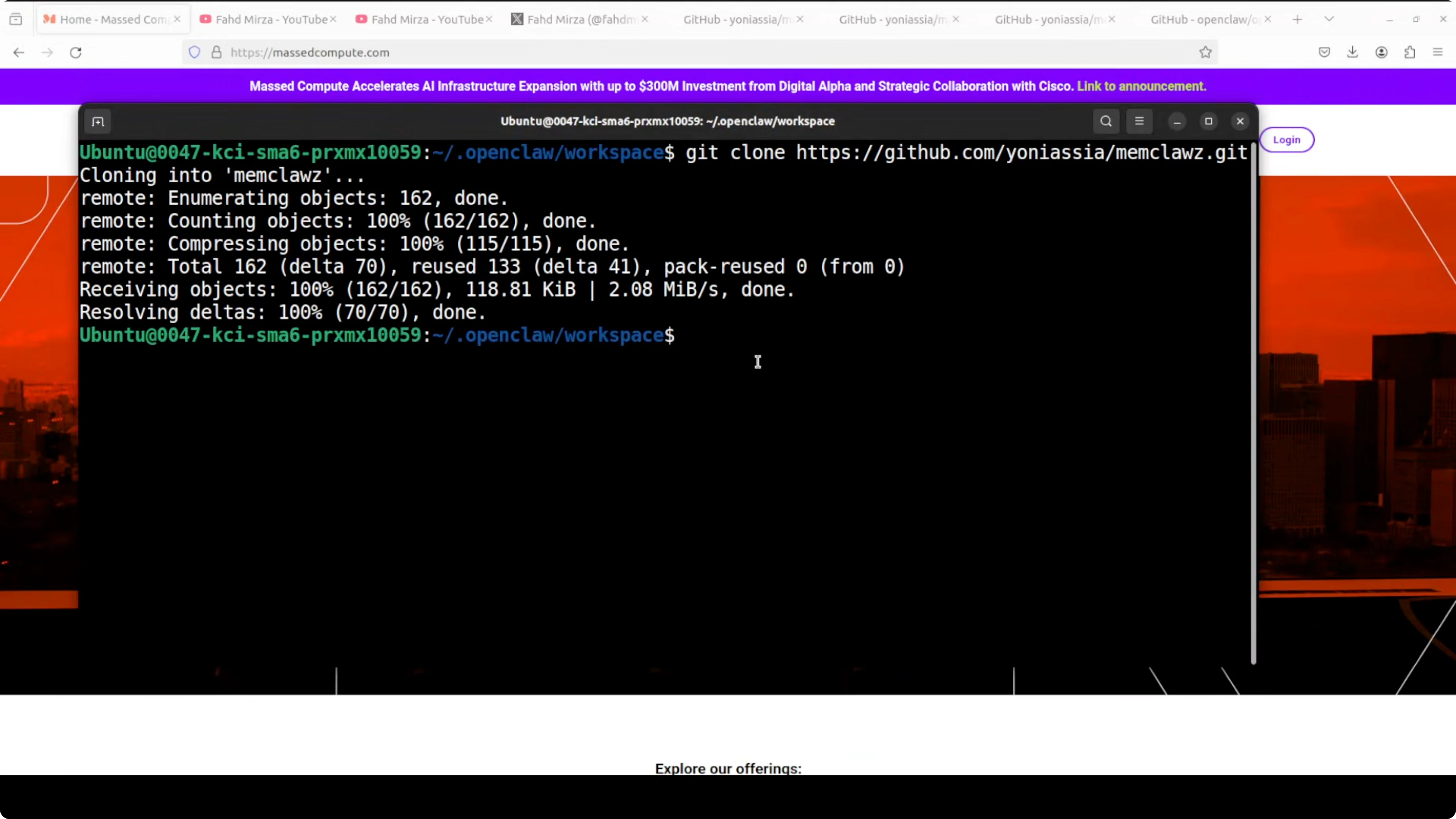Click the tracking protection shield icon
This screenshot has height=819, width=1456.
pyautogui.click(x=194, y=53)
